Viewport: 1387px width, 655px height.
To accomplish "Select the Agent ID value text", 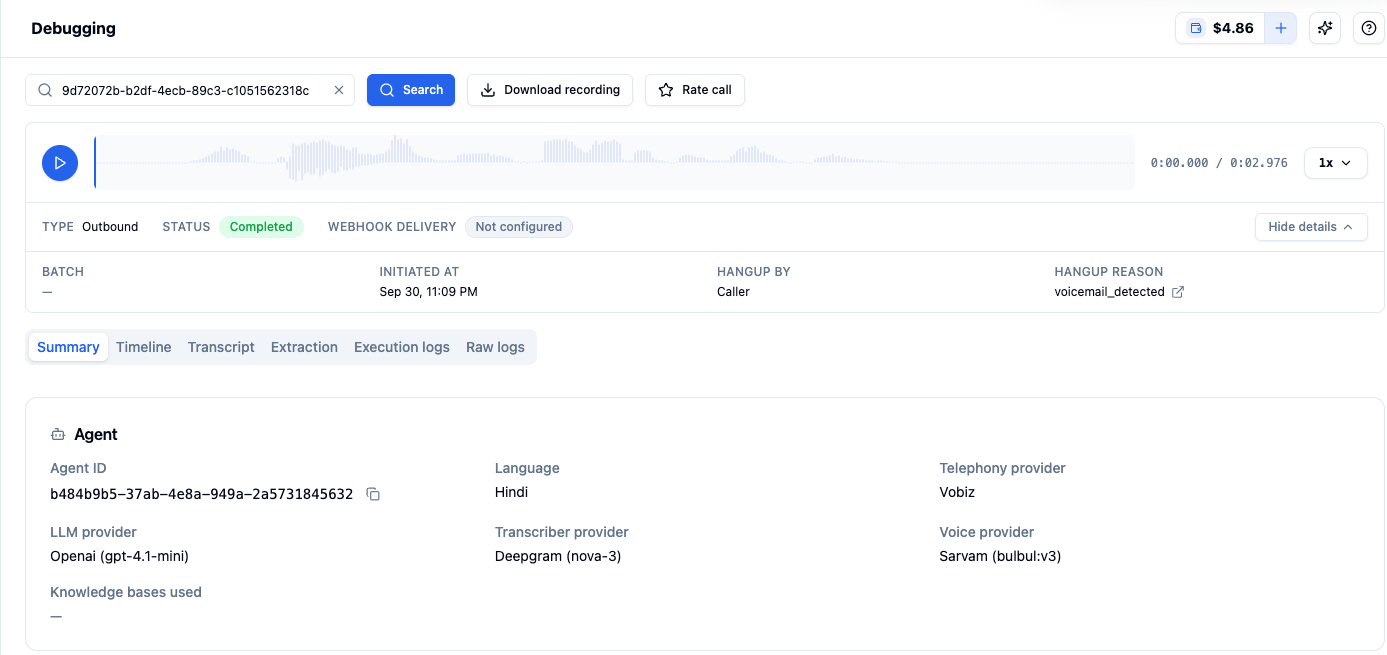I will point(202,494).
